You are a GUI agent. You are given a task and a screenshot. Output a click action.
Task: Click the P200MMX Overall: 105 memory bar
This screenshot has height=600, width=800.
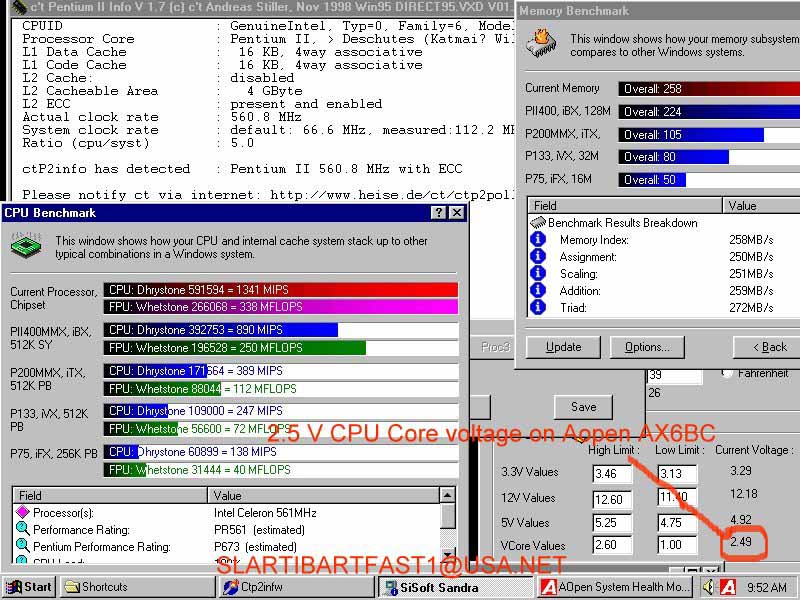pyautogui.click(x=691, y=135)
